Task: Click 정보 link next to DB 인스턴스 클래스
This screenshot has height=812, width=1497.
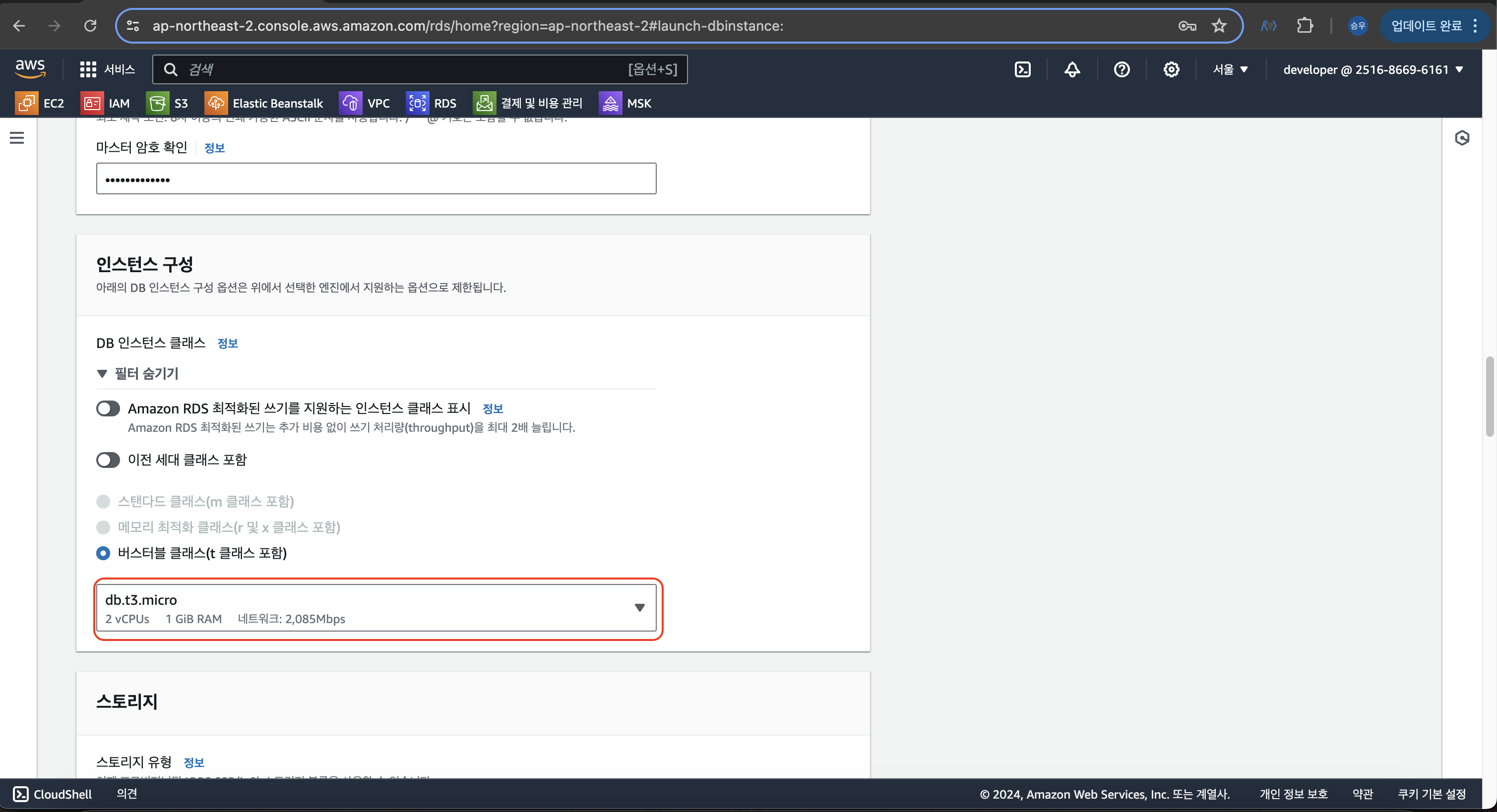Action: [227, 343]
